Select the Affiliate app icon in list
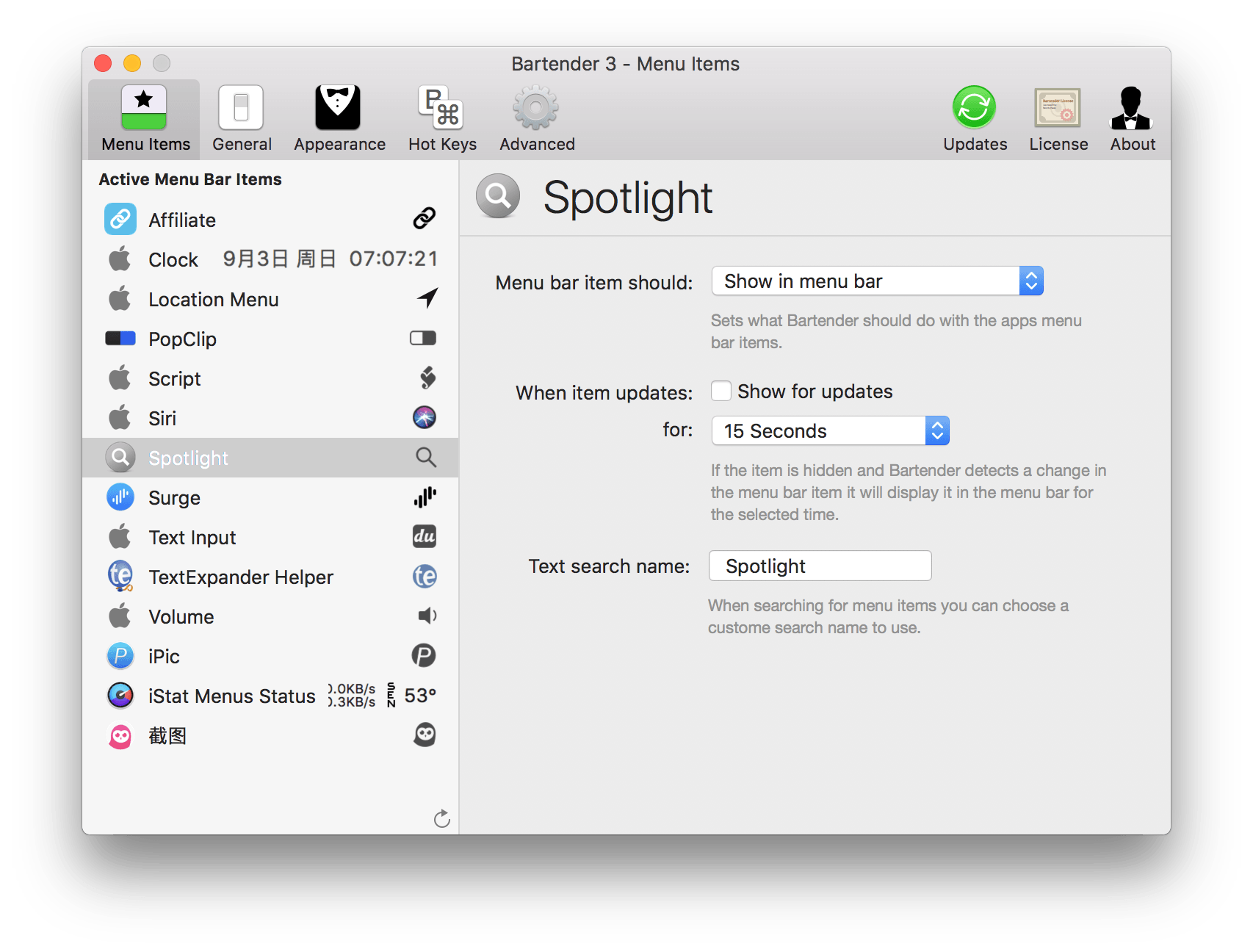This screenshot has height=952, width=1253. pyautogui.click(x=120, y=219)
